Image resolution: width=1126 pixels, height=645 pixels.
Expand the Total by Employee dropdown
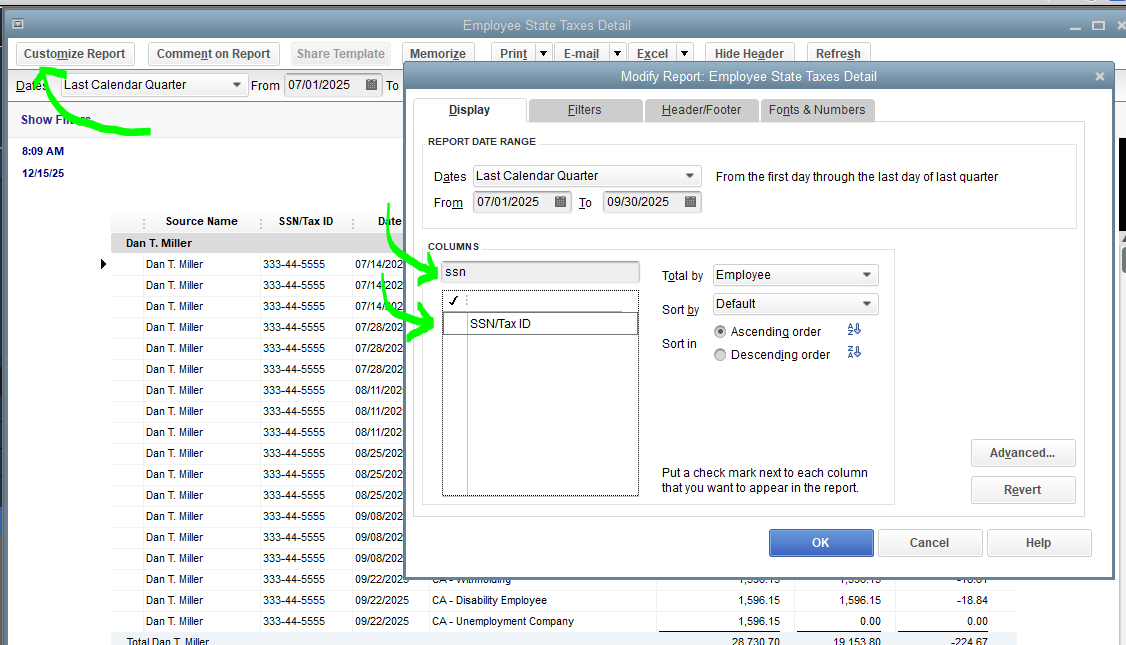pos(866,275)
